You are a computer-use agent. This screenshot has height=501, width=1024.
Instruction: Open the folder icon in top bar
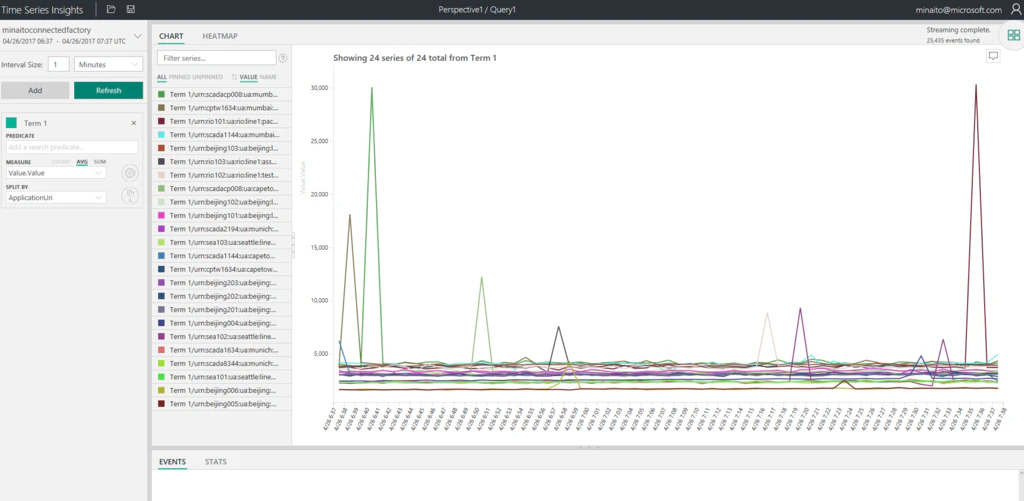coord(111,9)
